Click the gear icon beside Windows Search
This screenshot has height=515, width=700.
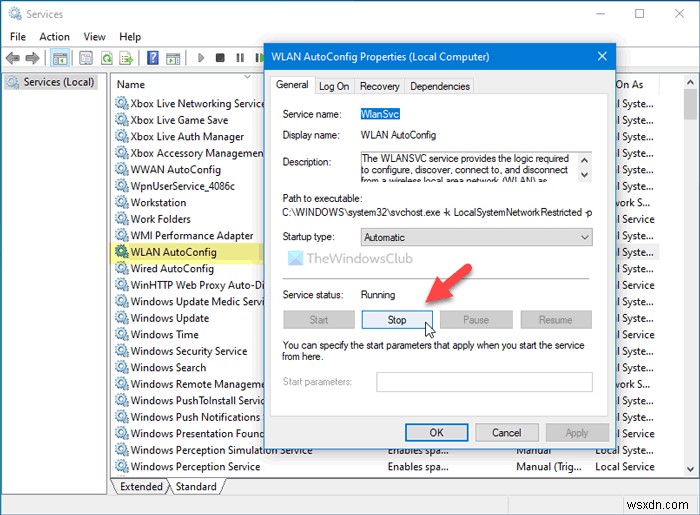(x=121, y=367)
